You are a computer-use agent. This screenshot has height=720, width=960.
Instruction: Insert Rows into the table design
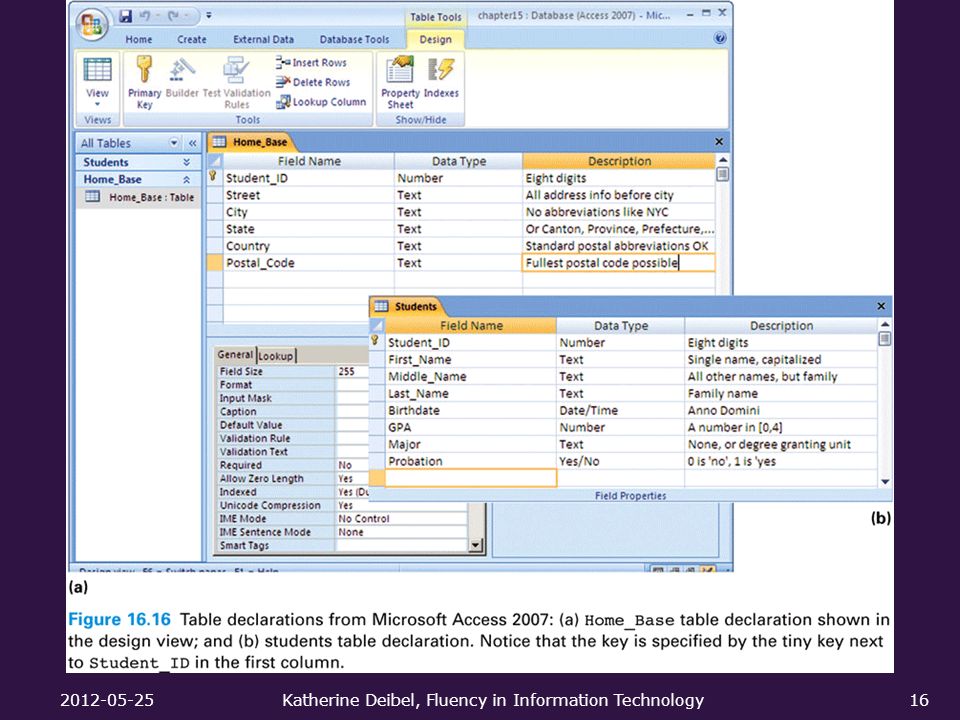tap(311, 62)
